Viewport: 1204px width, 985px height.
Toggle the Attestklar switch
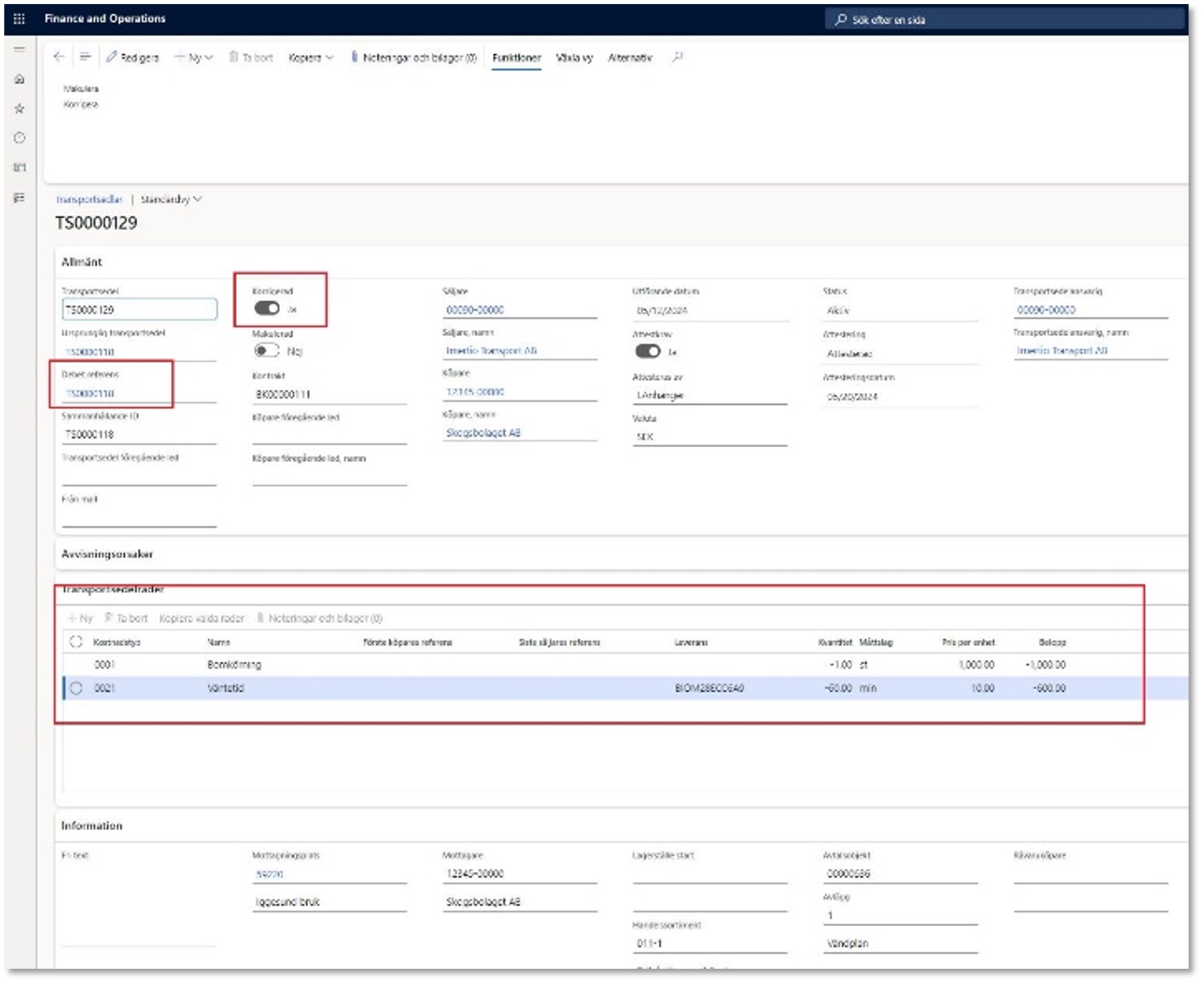[x=648, y=352]
